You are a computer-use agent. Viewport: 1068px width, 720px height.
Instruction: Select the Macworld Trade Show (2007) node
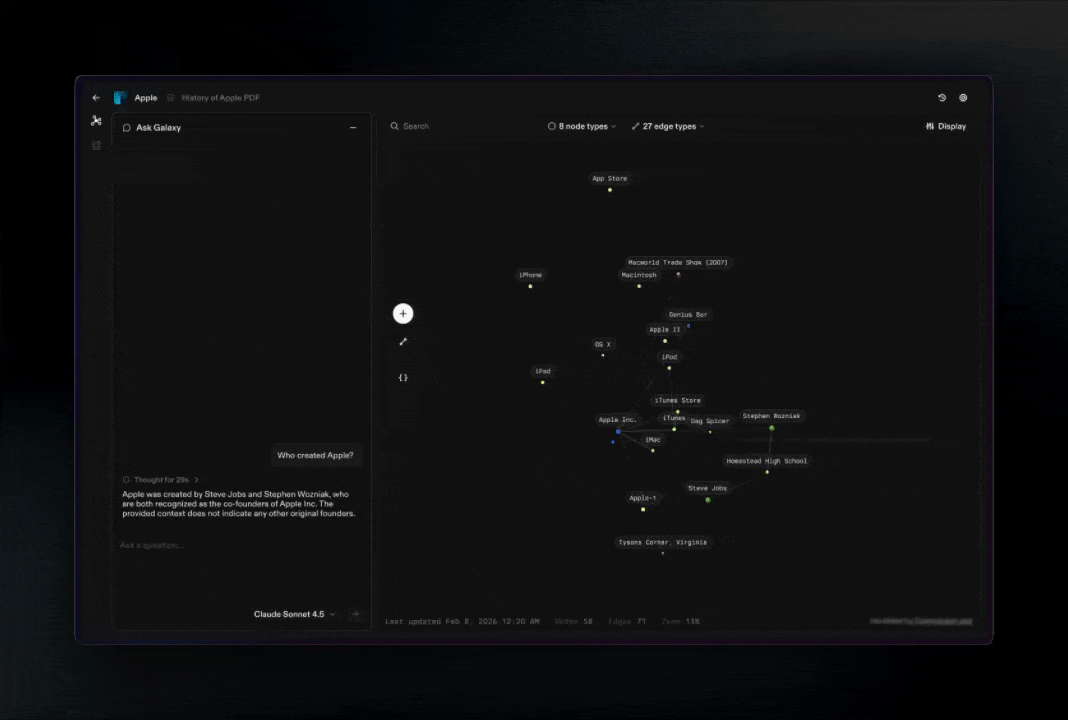tap(678, 262)
